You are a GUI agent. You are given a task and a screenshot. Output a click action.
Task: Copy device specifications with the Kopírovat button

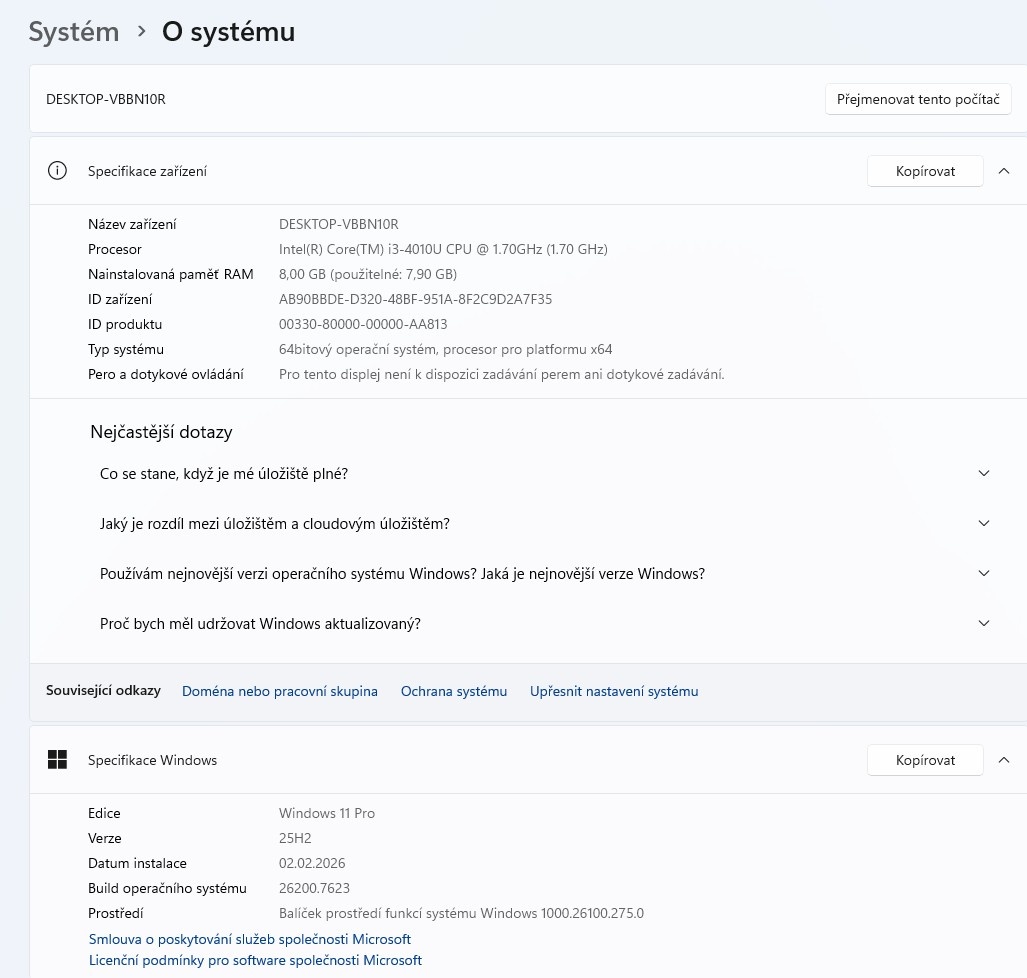coord(925,171)
